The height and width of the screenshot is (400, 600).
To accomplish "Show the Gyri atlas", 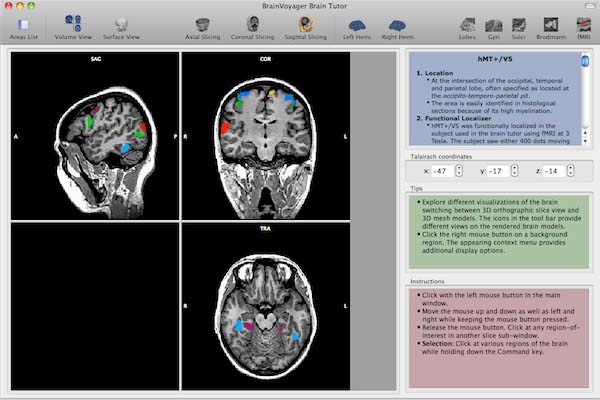I will click(x=494, y=25).
